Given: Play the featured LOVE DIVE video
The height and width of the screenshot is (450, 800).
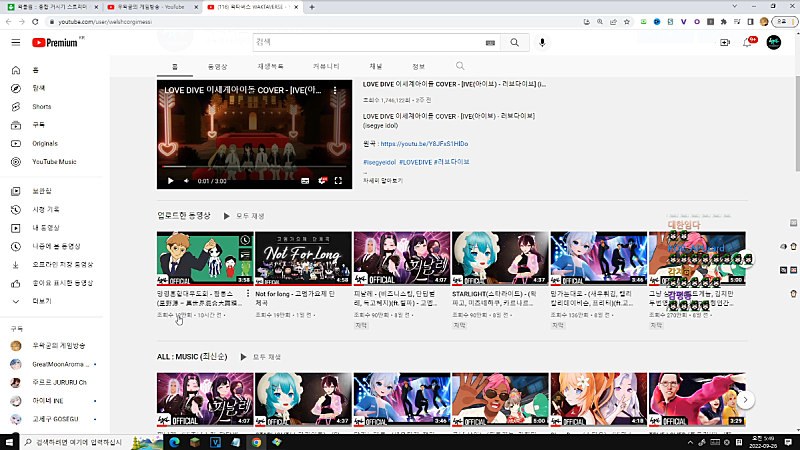Looking at the screenshot, I should [170, 181].
